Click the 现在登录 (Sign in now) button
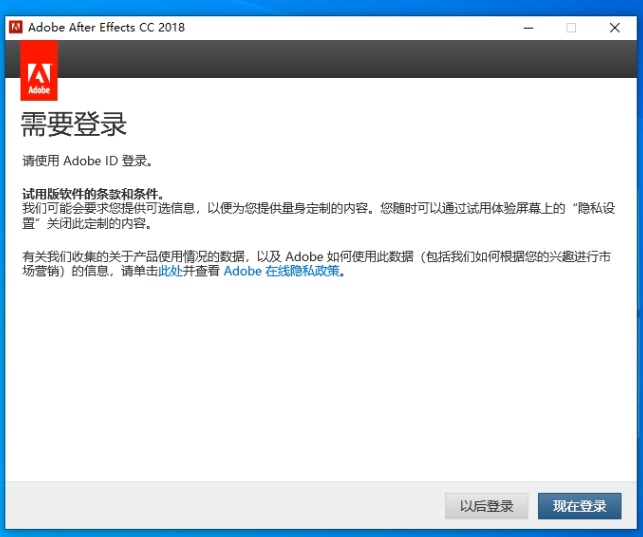This screenshot has width=643, height=537. click(579, 506)
